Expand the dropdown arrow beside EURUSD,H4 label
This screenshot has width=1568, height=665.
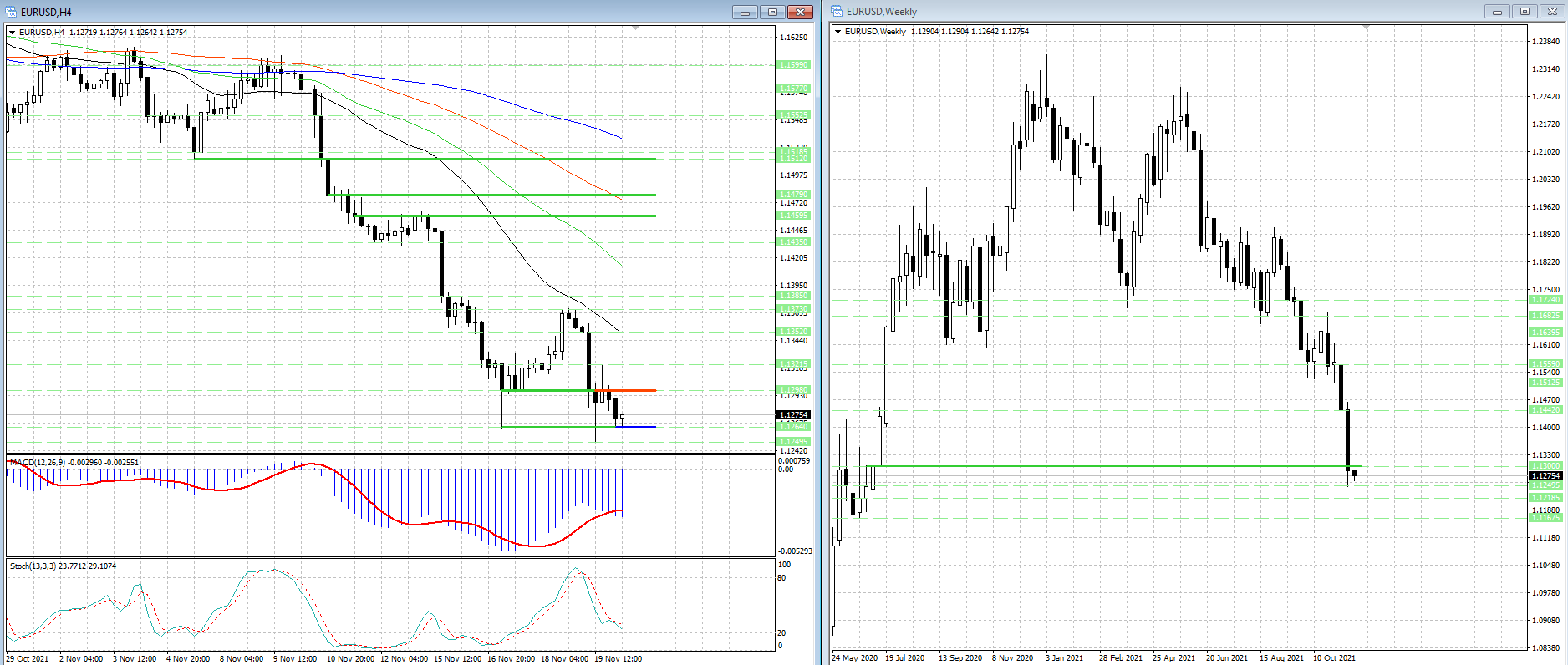[13, 33]
